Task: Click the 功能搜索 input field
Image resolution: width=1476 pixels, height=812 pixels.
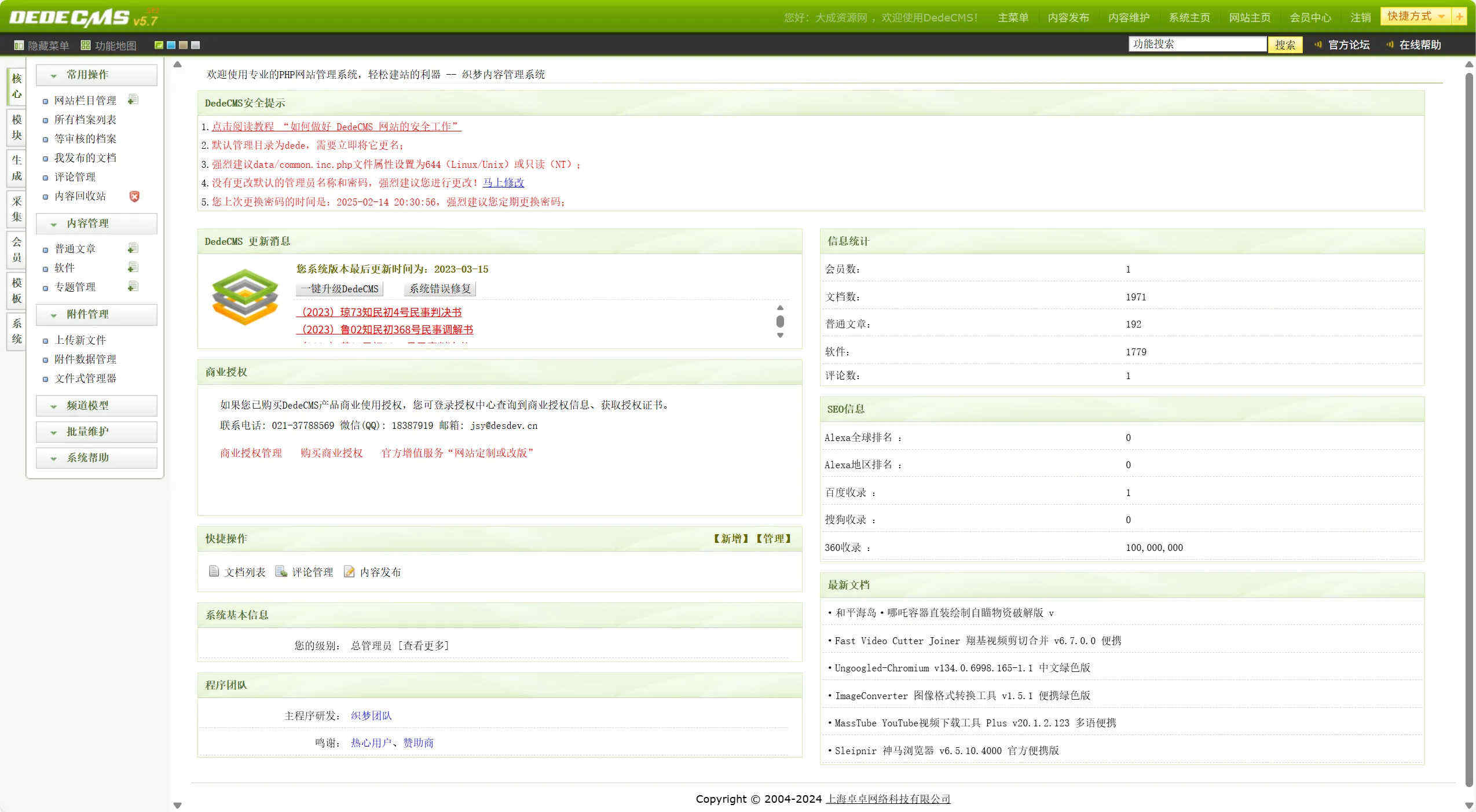Action: point(1196,44)
